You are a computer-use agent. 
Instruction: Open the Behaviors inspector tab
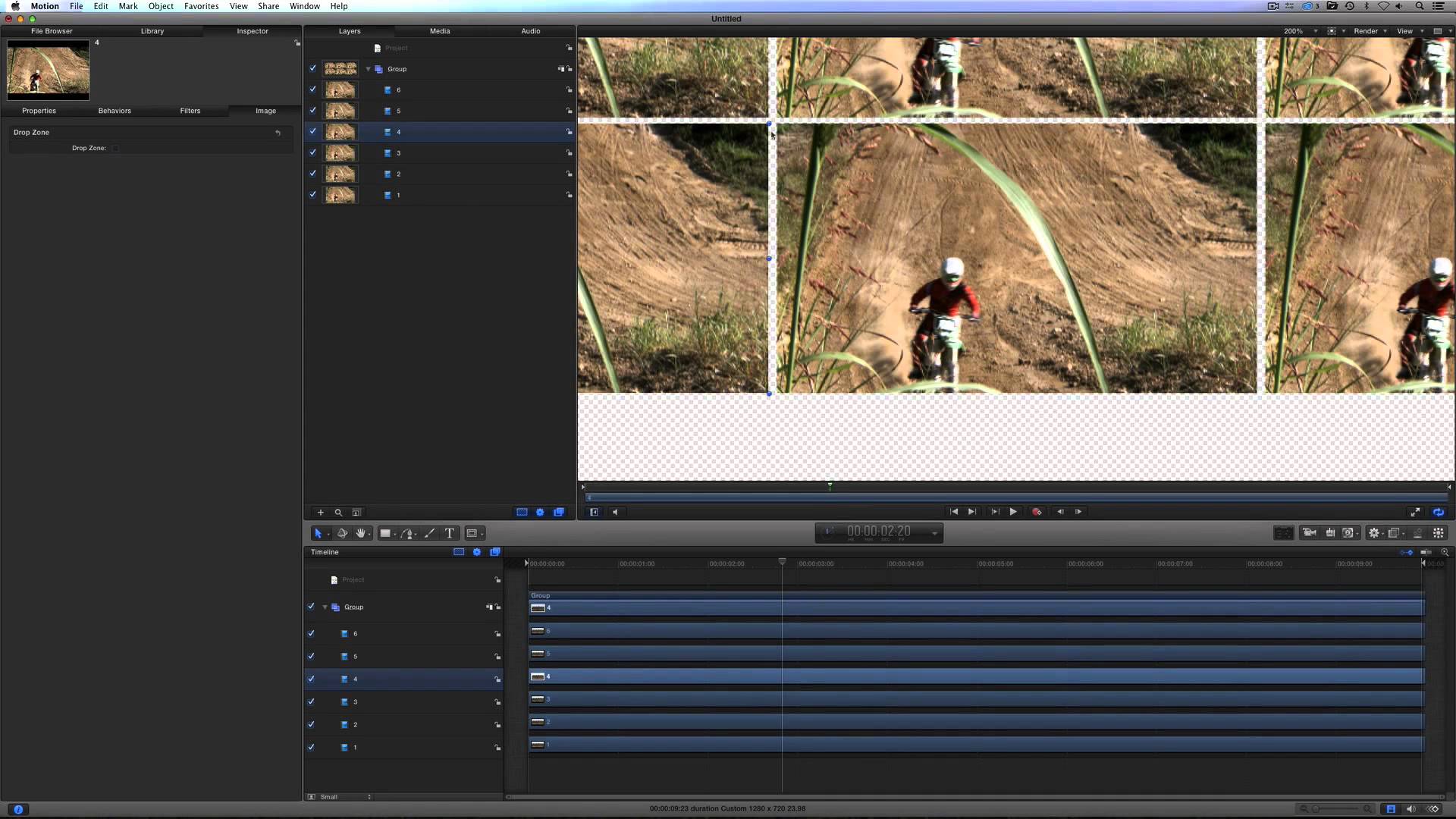[115, 111]
